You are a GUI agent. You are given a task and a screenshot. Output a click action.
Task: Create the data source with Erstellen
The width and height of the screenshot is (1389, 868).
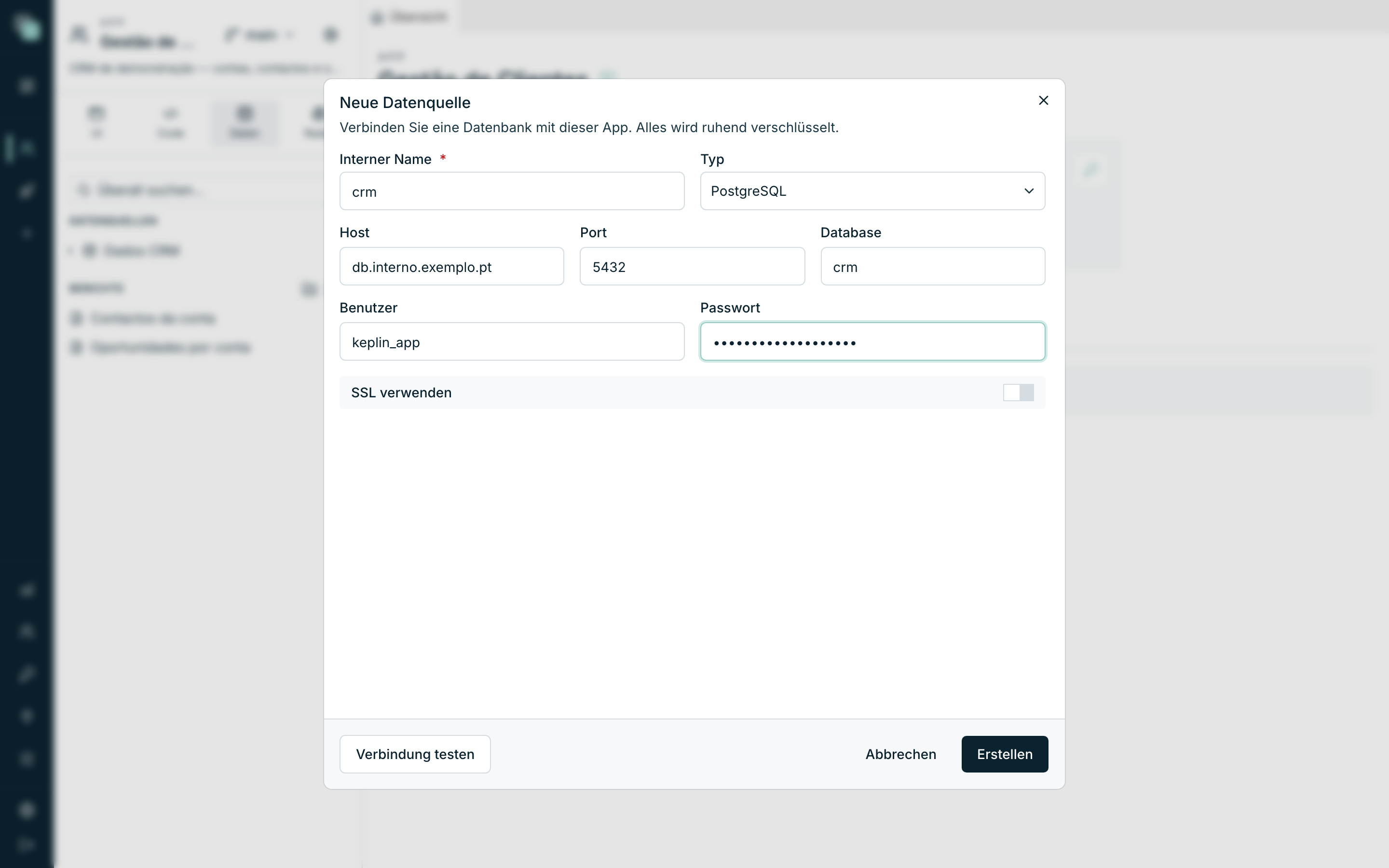(1005, 754)
